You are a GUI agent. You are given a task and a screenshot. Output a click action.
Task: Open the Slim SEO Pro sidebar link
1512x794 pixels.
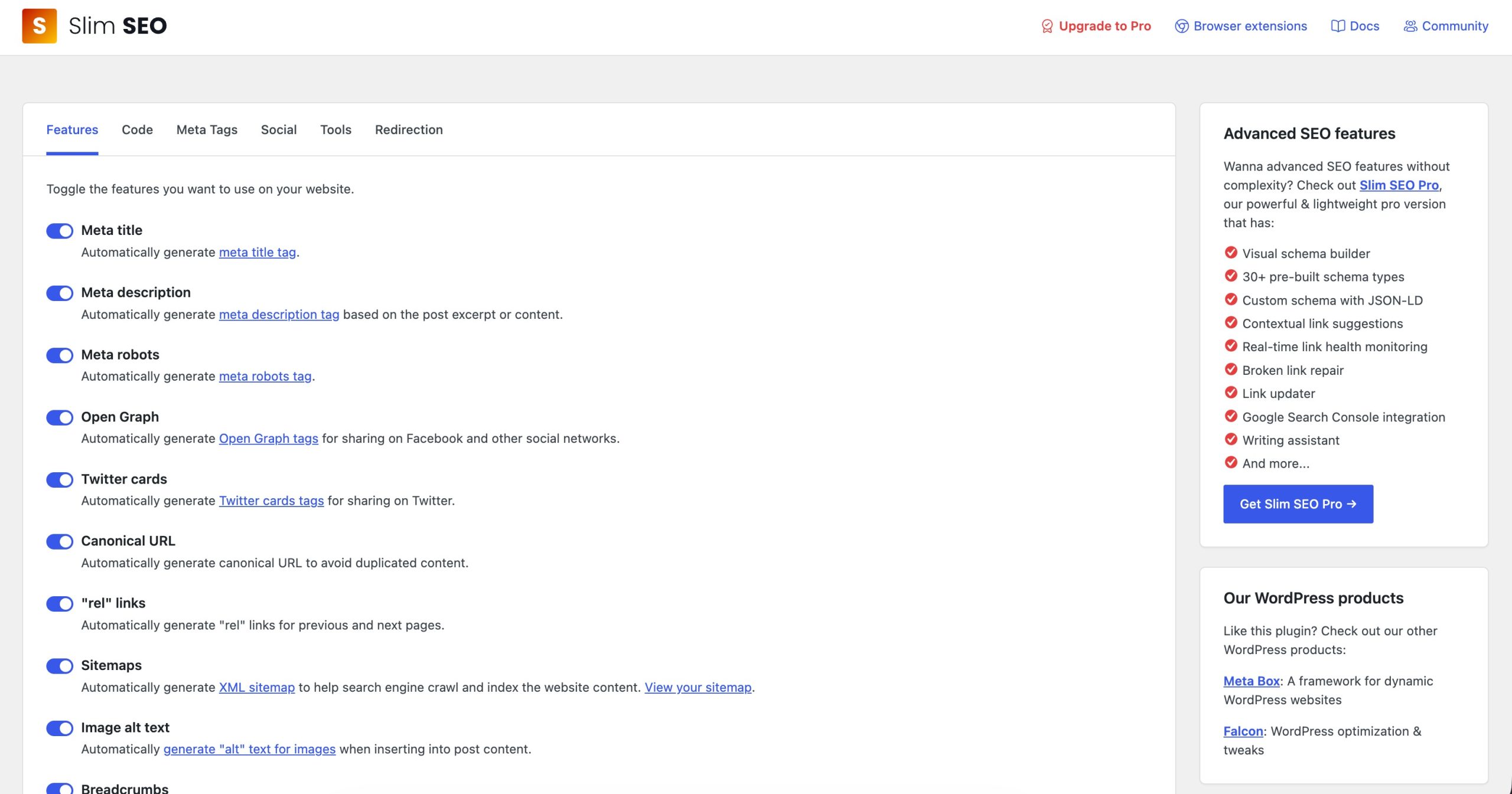click(1399, 185)
